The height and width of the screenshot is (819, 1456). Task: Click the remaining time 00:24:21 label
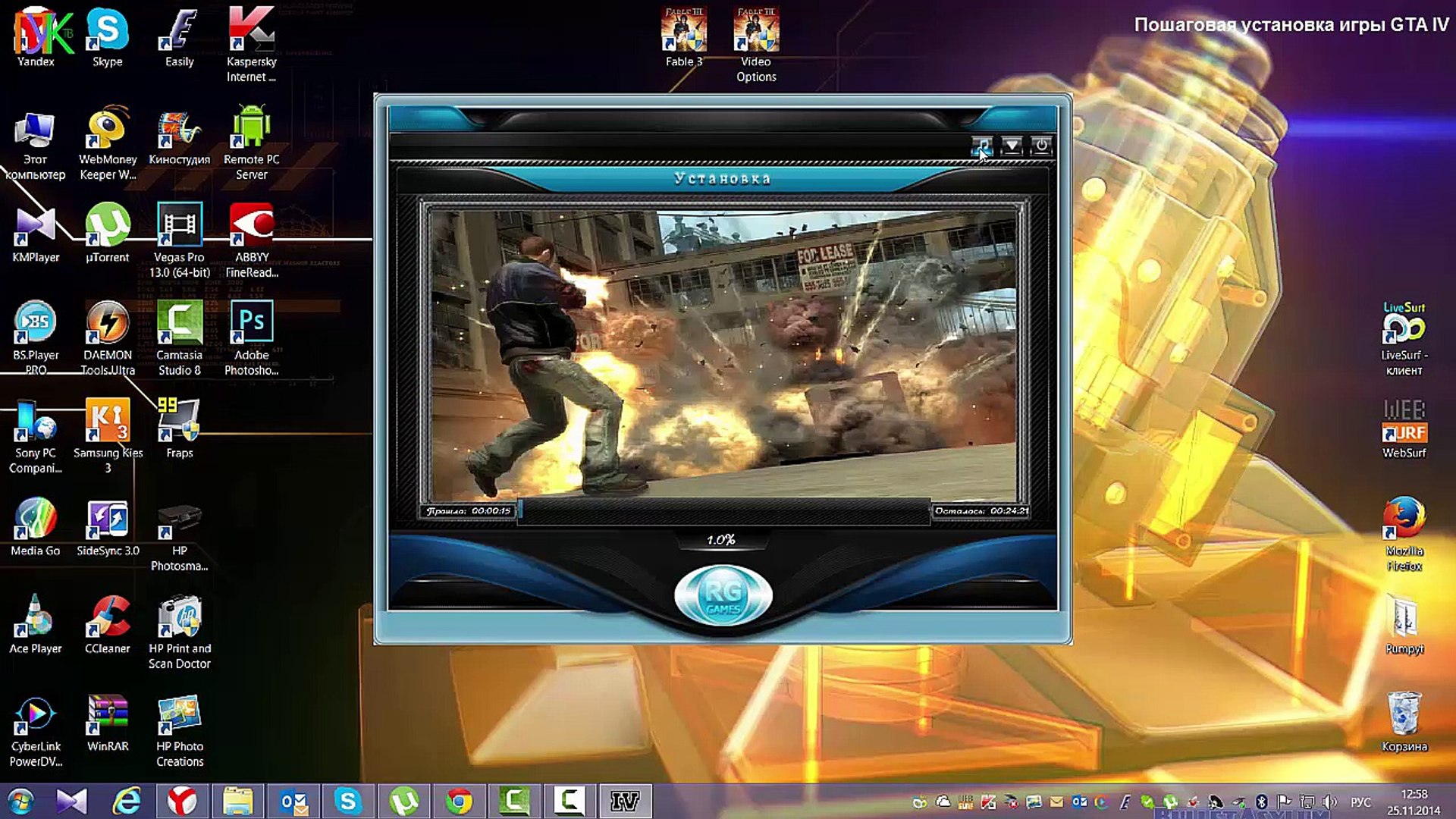(x=981, y=511)
